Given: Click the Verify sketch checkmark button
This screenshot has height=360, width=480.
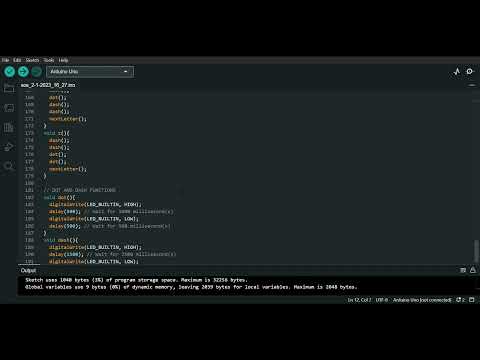Looking at the screenshot, I should 10,71.
